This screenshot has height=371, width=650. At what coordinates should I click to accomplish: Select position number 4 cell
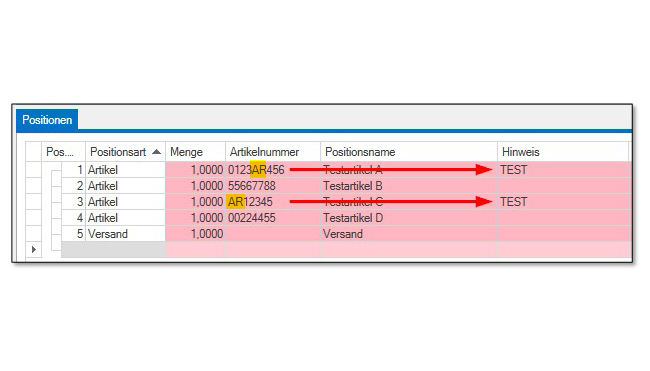coord(73,218)
